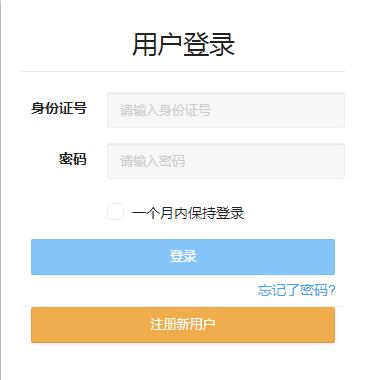
Task: Submit with the blue 登录 button
Action: (x=183, y=257)
